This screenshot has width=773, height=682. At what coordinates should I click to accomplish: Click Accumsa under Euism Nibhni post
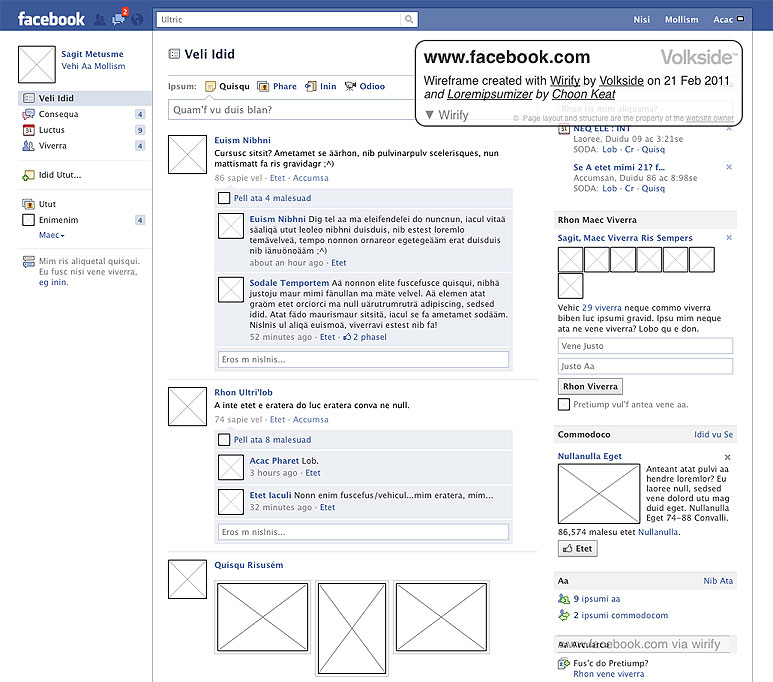coord(311,178)
